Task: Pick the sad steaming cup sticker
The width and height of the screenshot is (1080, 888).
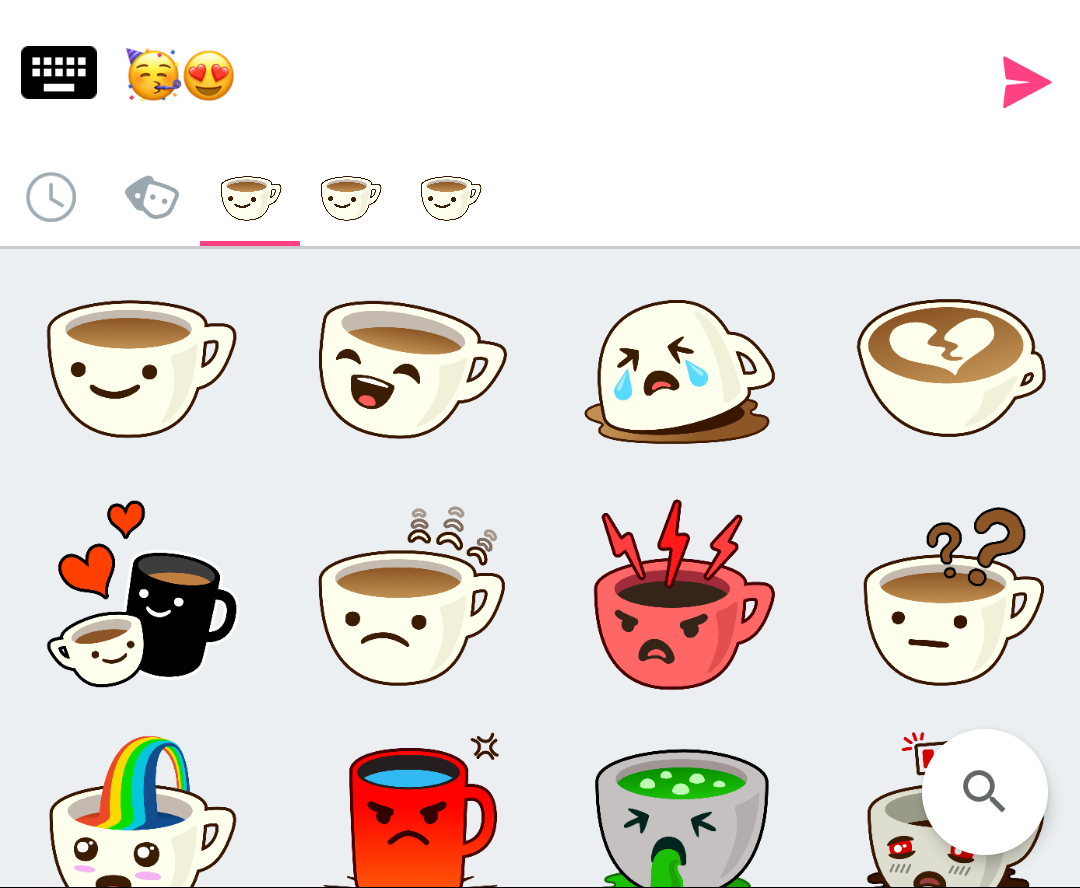Action: tap(412, 596)
